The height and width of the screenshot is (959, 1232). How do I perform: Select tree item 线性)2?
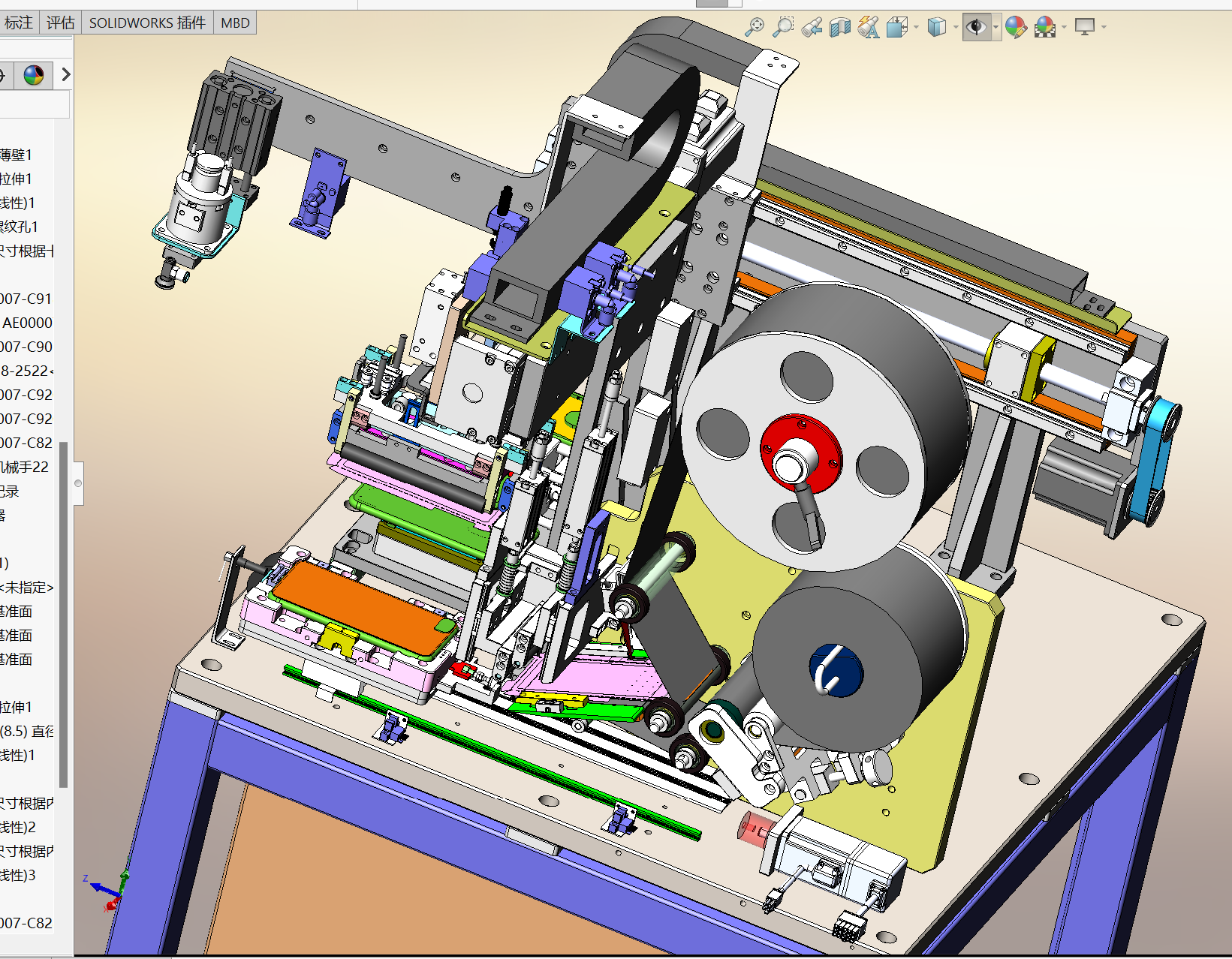click(x=18, y=827)
